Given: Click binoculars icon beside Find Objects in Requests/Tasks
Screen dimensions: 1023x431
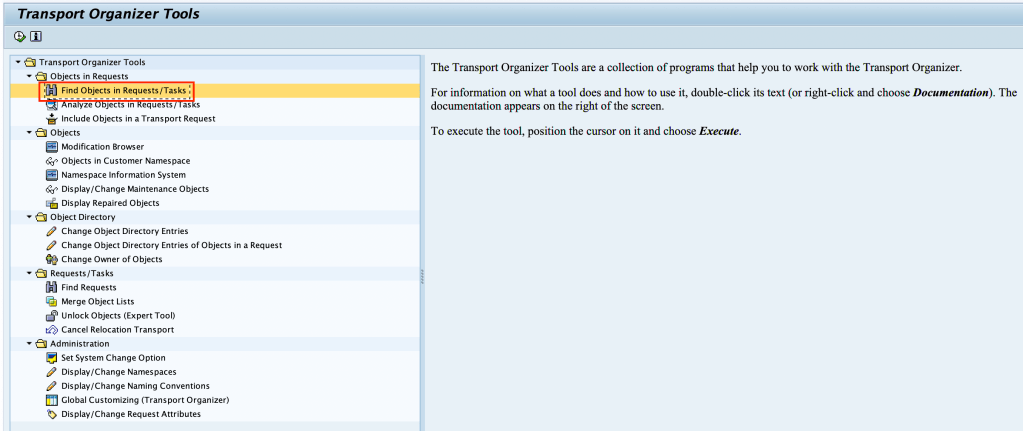Looking at the screenshot, I should (52, 91).
